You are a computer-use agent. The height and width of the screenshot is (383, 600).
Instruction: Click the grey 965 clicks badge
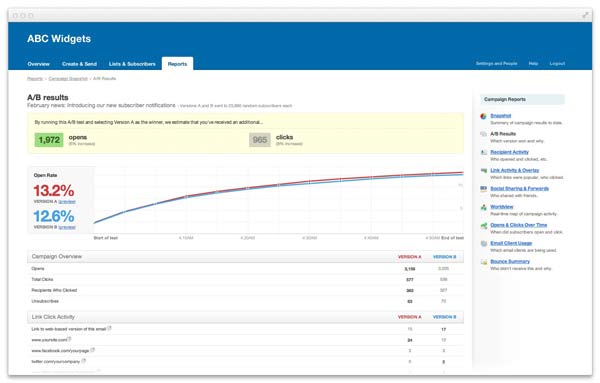tap(260, 140)
